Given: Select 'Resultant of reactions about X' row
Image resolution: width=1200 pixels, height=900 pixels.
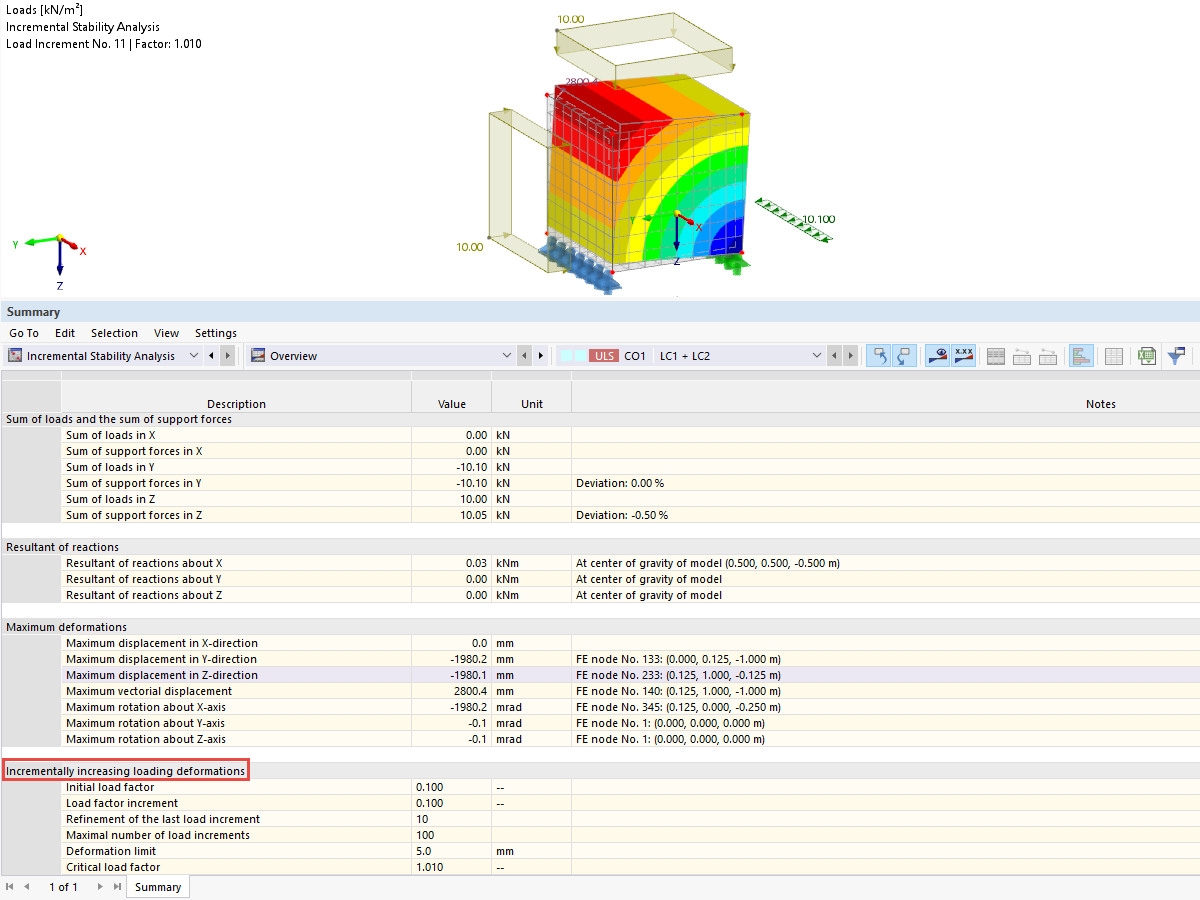Looking at the screenshot, I should click(x=600, y=563).
